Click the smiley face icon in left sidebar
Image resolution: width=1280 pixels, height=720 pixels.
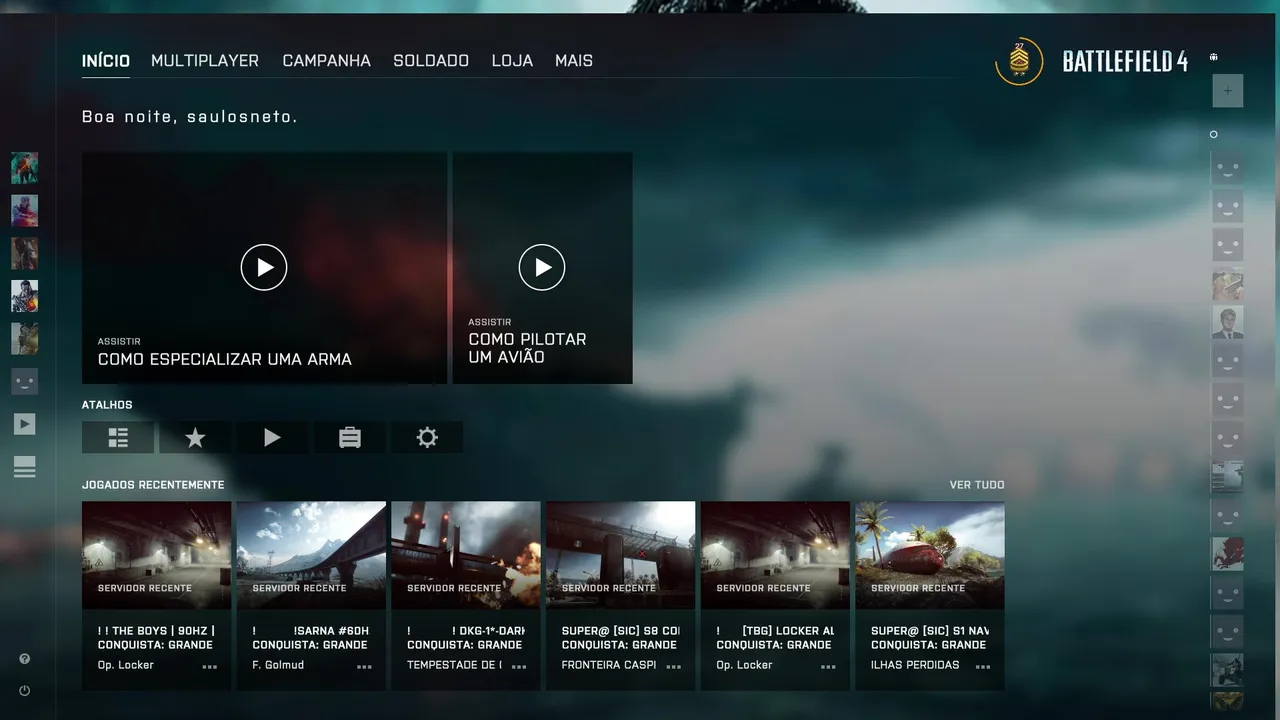[25, 381]
